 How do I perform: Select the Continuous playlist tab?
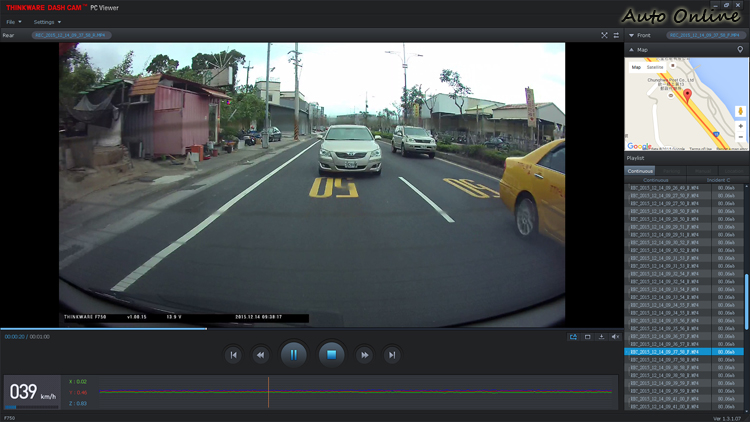tap(640, 171)
